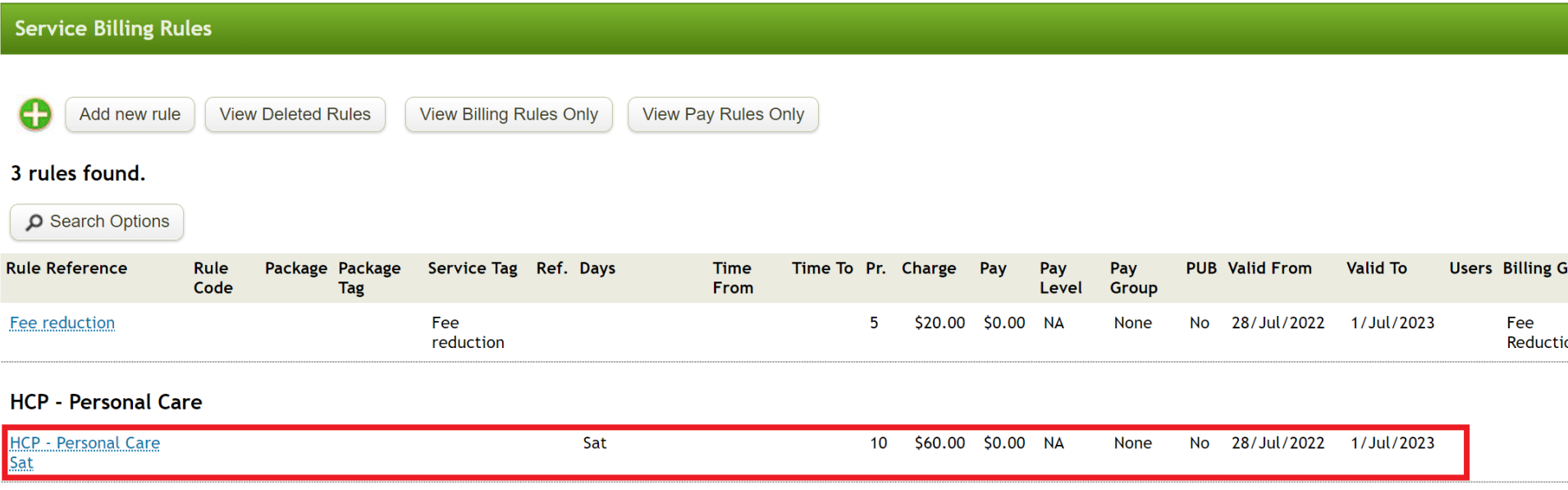Image resolution: width=1568 pixels, height=490 pixels.
Task: Sort by the Rule Reference column
Action: tap(66, 268)
